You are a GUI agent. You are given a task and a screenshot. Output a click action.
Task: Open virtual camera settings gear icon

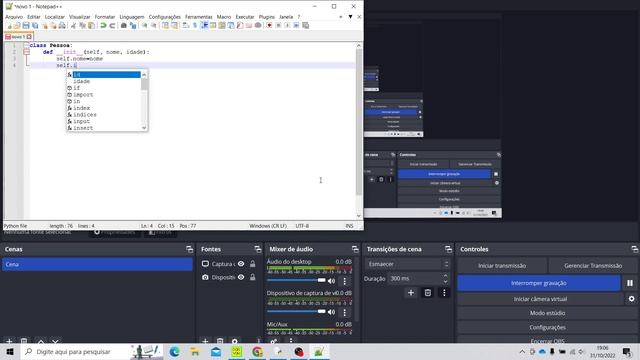[631, 299]
